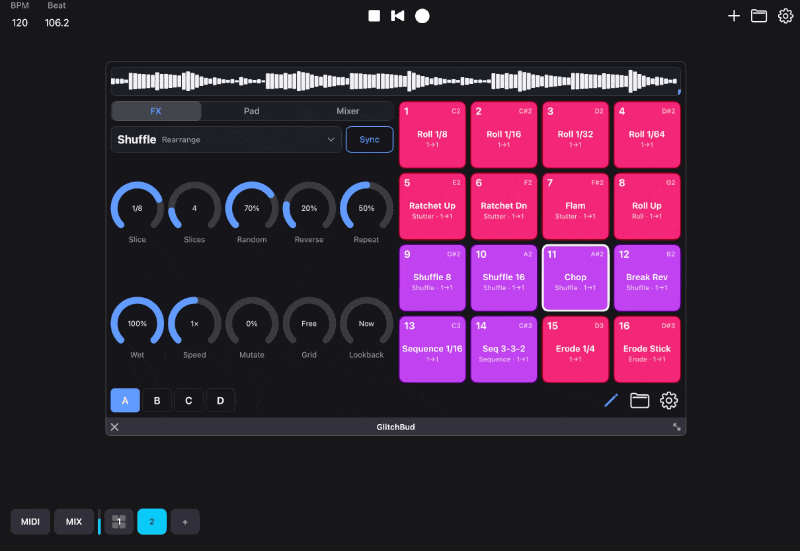800x551 pixels.
Task: Open the Shuffle effect type dropdown
Action: coord(226,139)
